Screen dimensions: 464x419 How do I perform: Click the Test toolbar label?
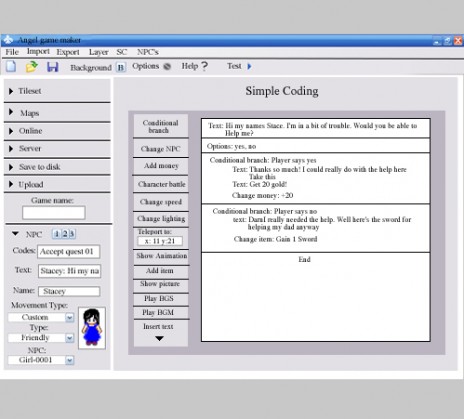coord(234,66)
